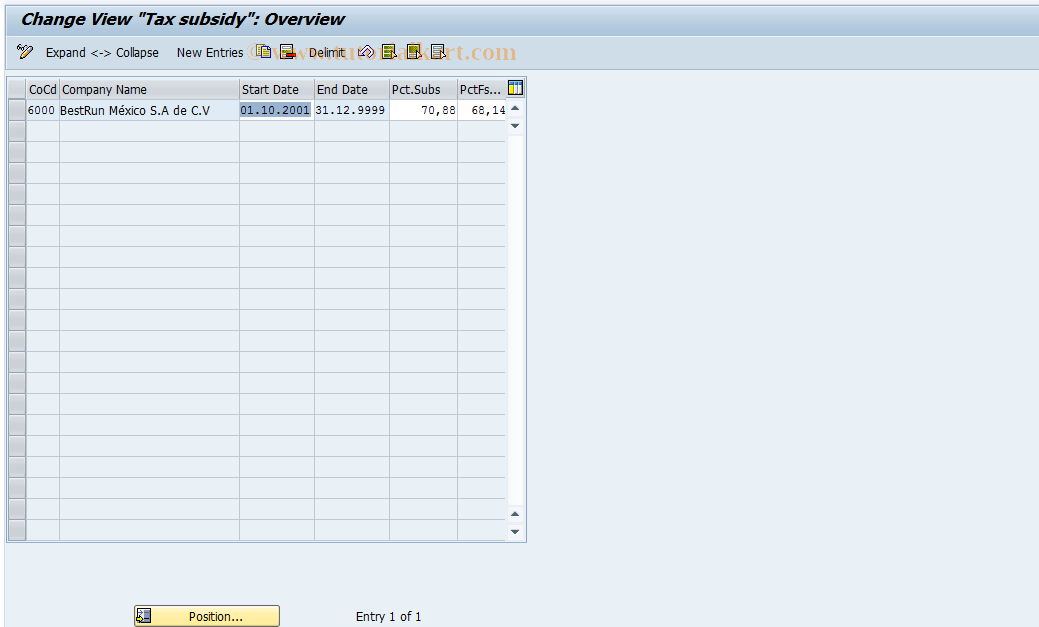Select the row for company 6000
This screenshot has height=627, width=1039.
[x=17, y=110]
